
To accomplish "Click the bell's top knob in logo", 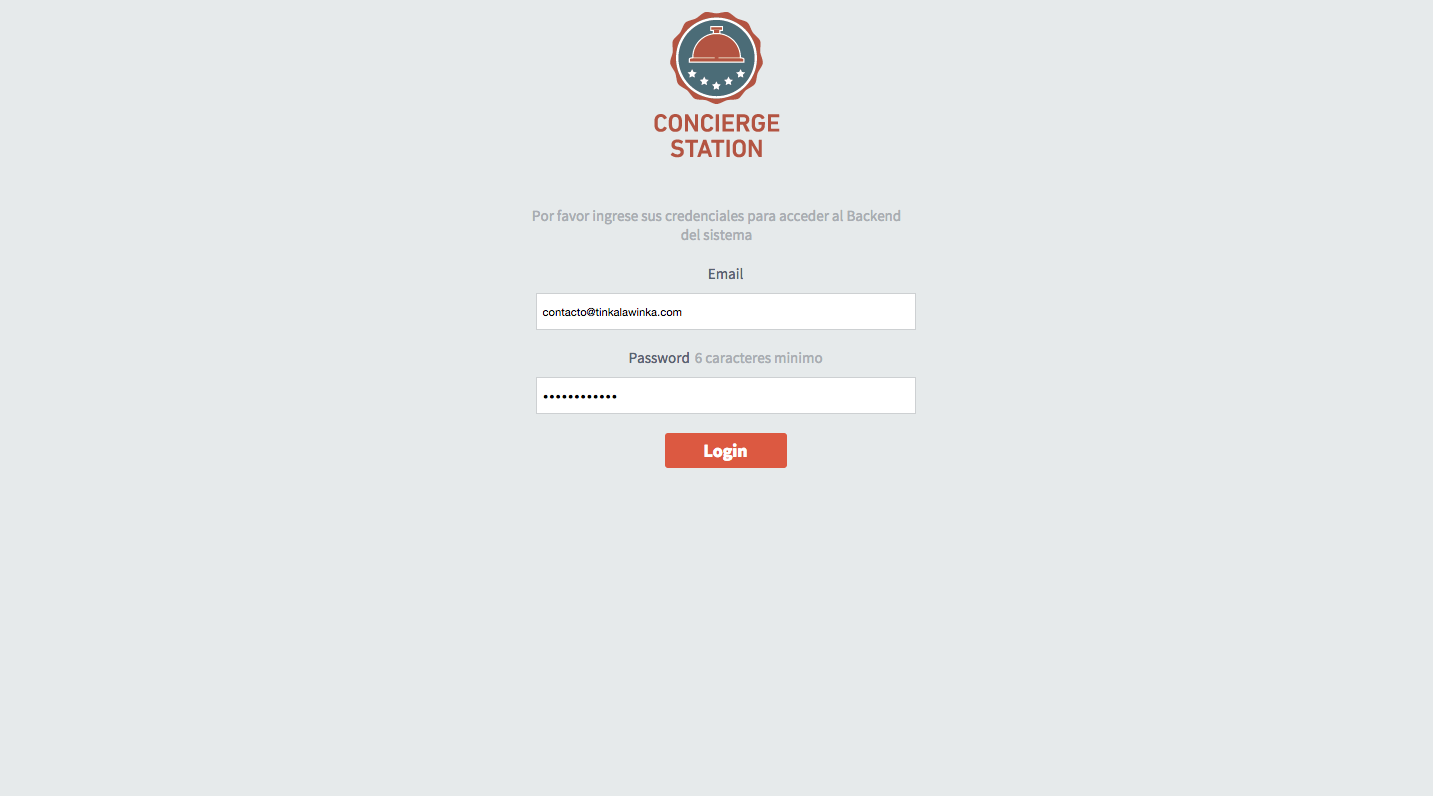I will [716, 29].
